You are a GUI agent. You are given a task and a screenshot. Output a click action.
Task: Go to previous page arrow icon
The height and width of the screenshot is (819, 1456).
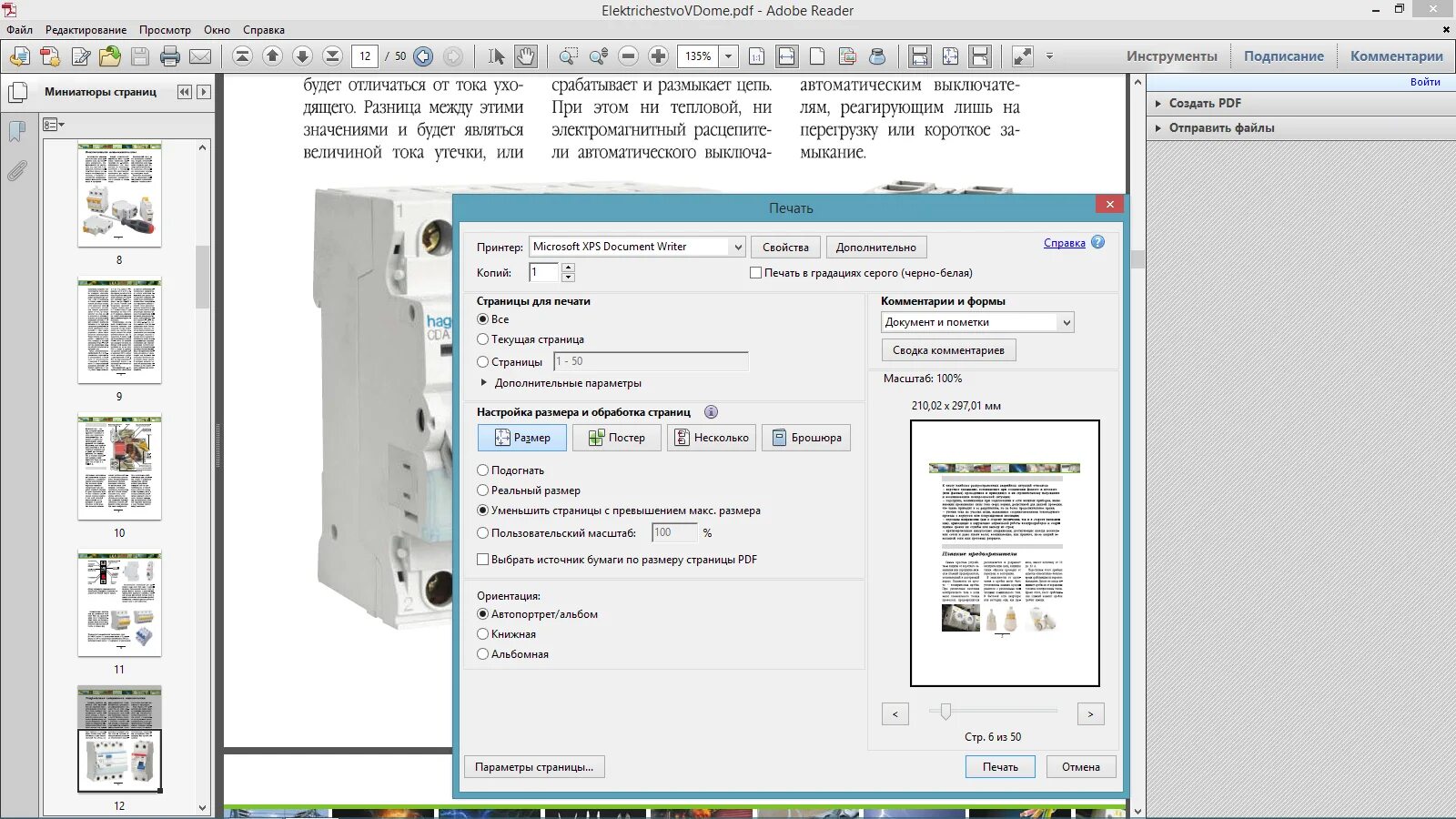272,56
